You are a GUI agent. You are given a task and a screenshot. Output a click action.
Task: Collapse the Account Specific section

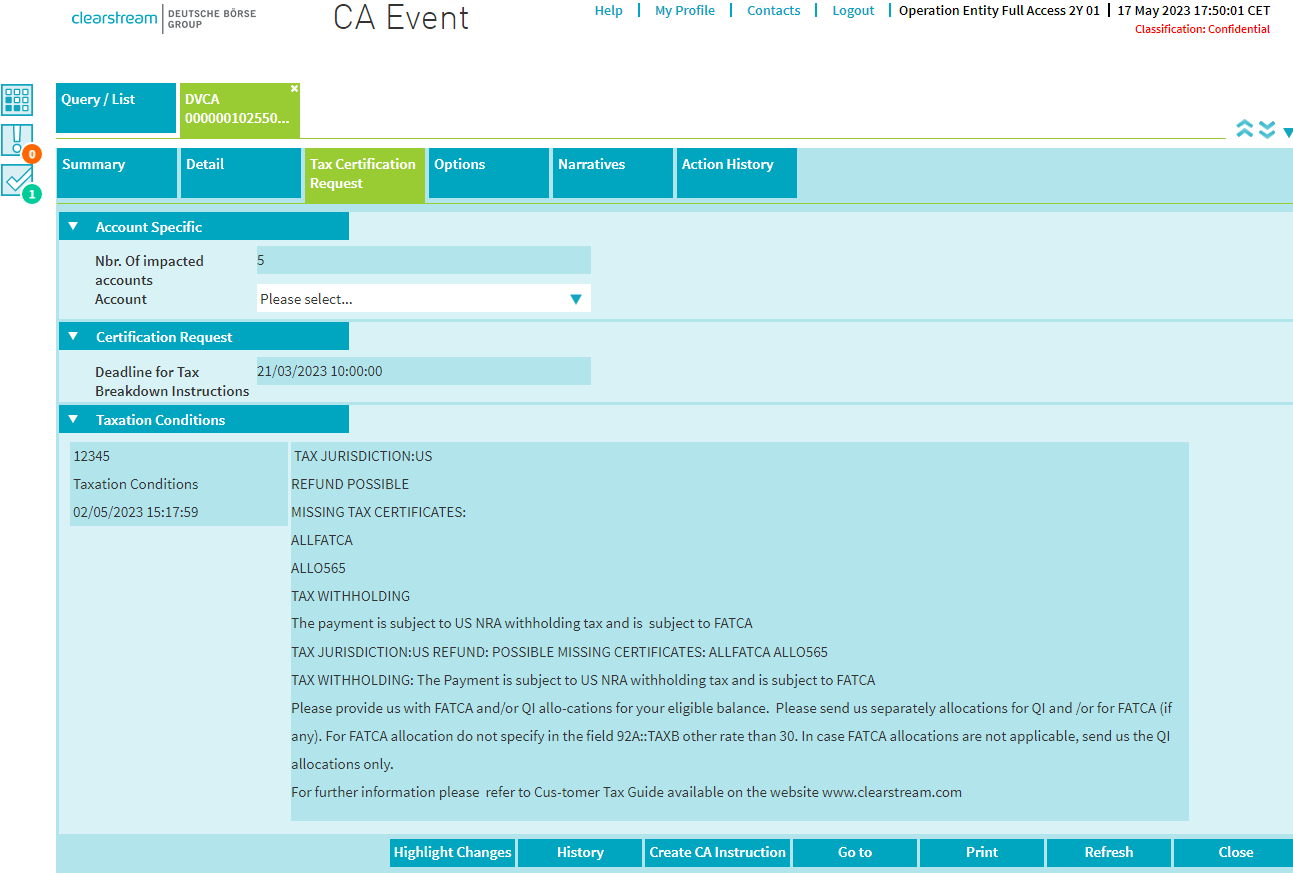pos(73,227)
